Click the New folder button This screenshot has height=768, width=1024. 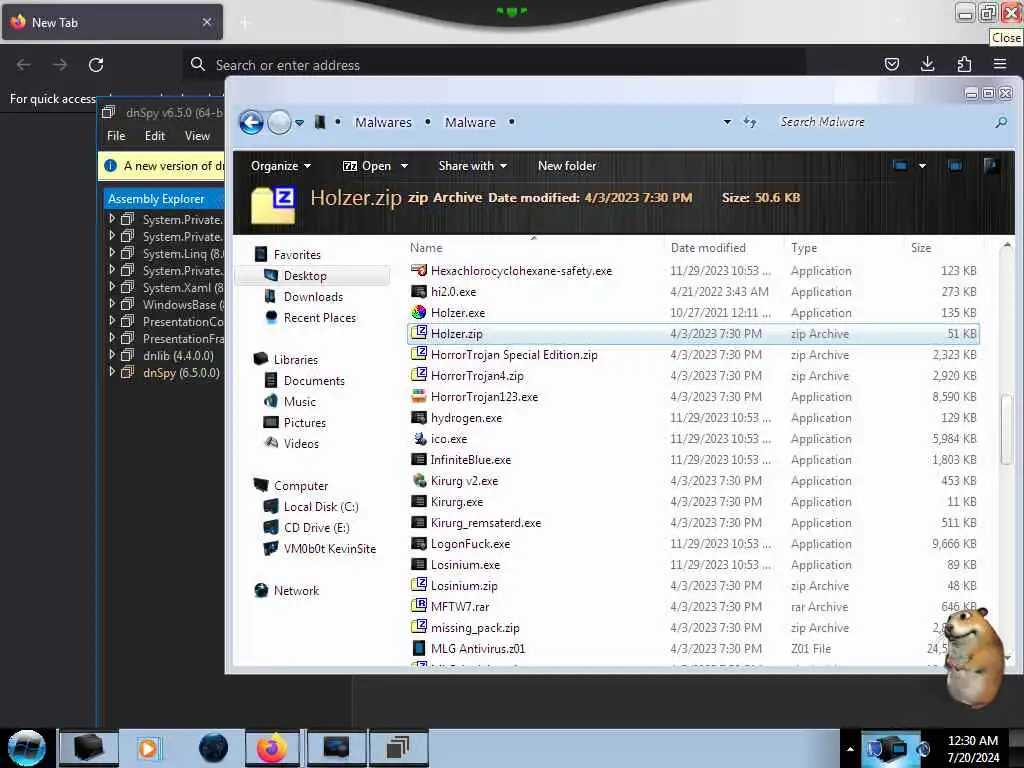click(x=567, y=166)
